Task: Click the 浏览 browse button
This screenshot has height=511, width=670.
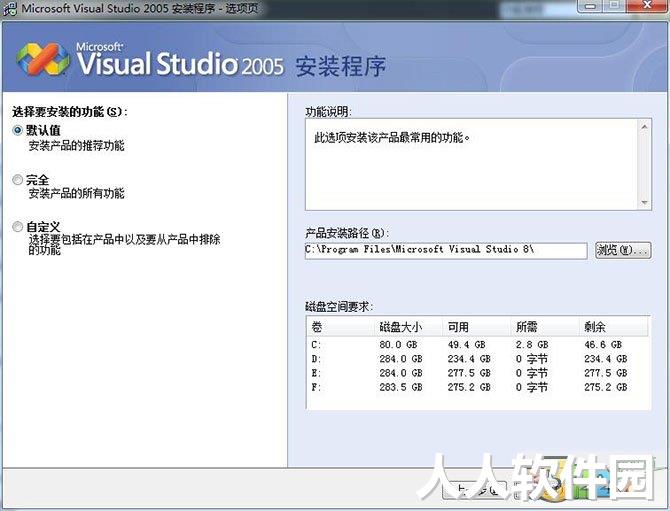Action: coord(623,250)
